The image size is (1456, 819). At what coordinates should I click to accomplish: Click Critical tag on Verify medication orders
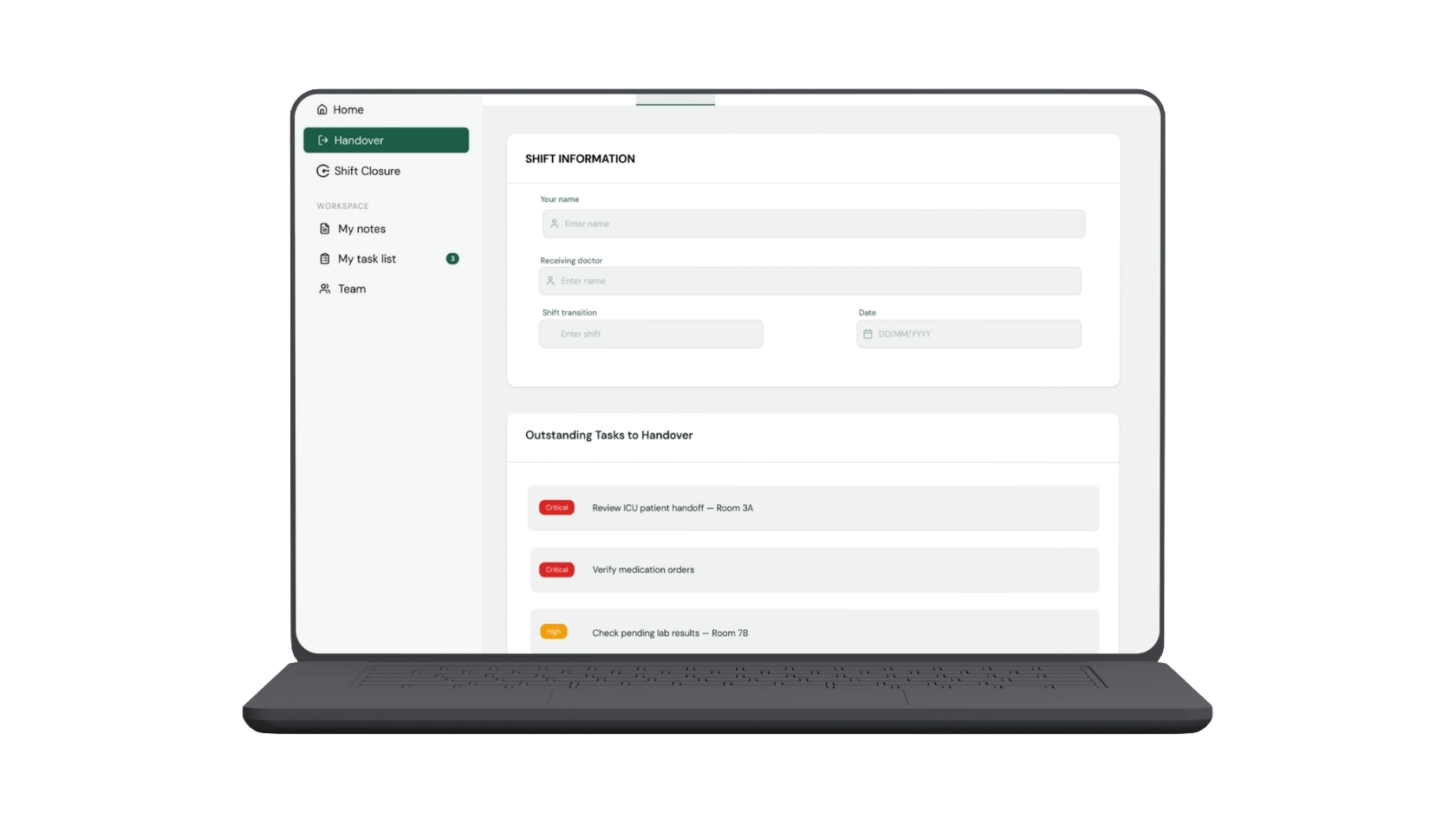[557, 570]
